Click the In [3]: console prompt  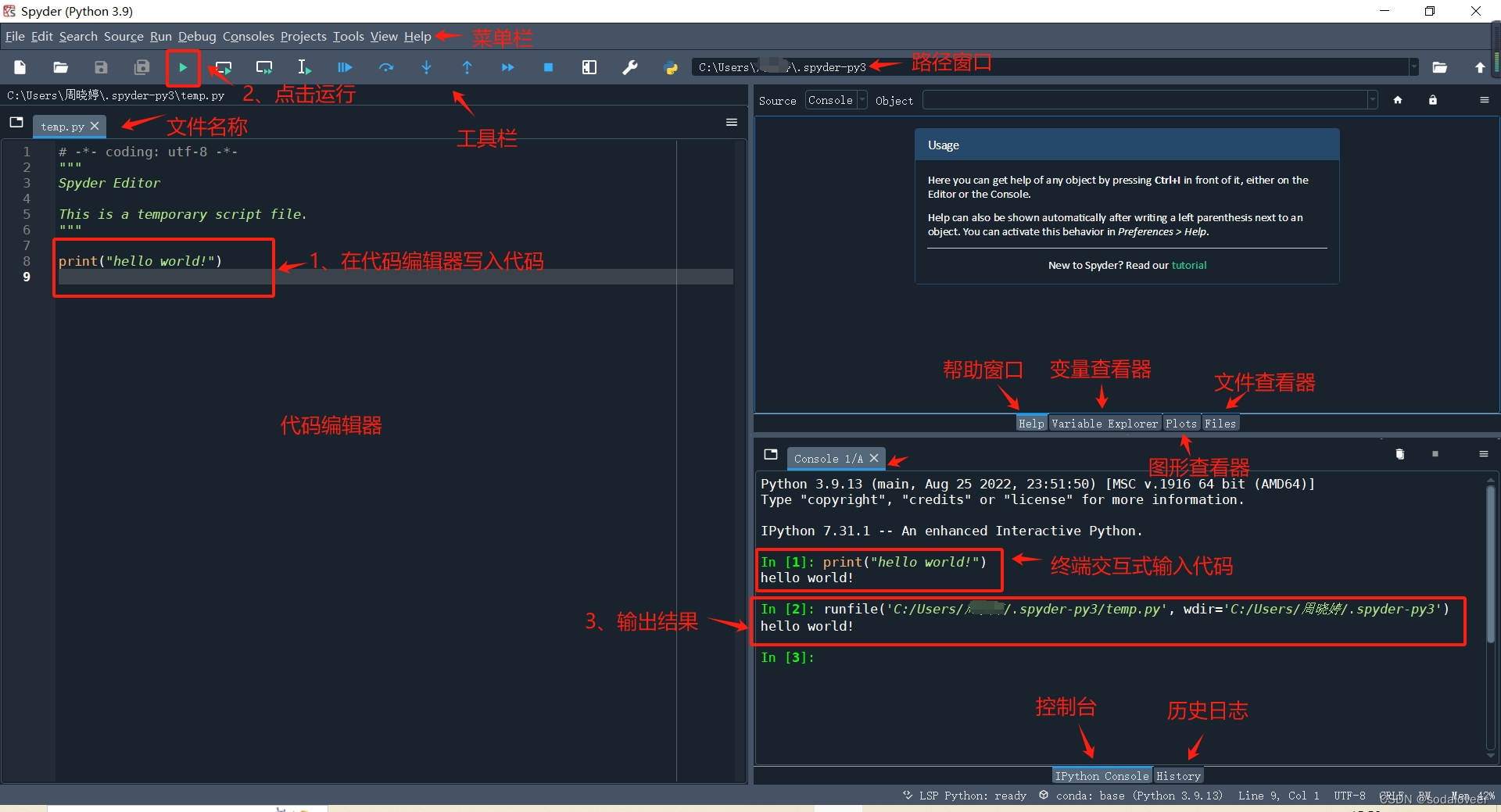[787, 657]
